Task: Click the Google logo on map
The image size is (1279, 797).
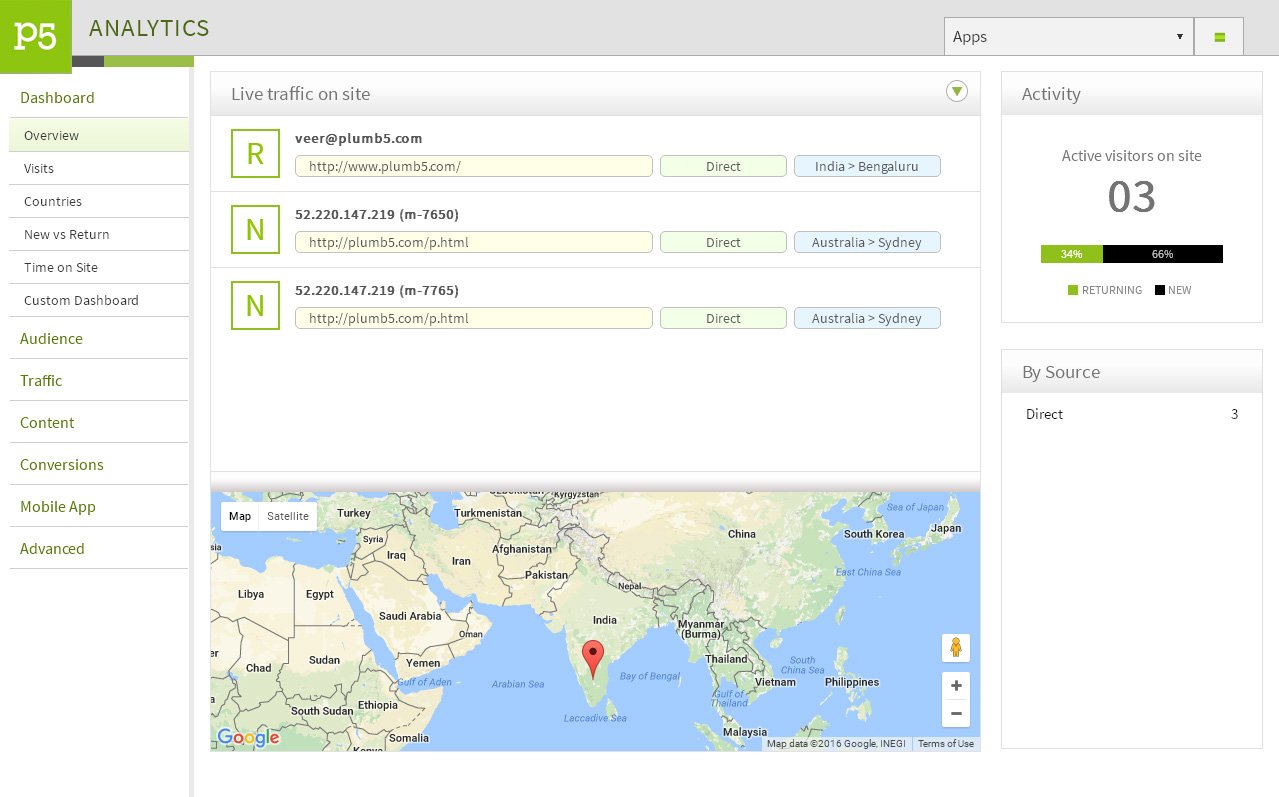Action: pos(248,738)
